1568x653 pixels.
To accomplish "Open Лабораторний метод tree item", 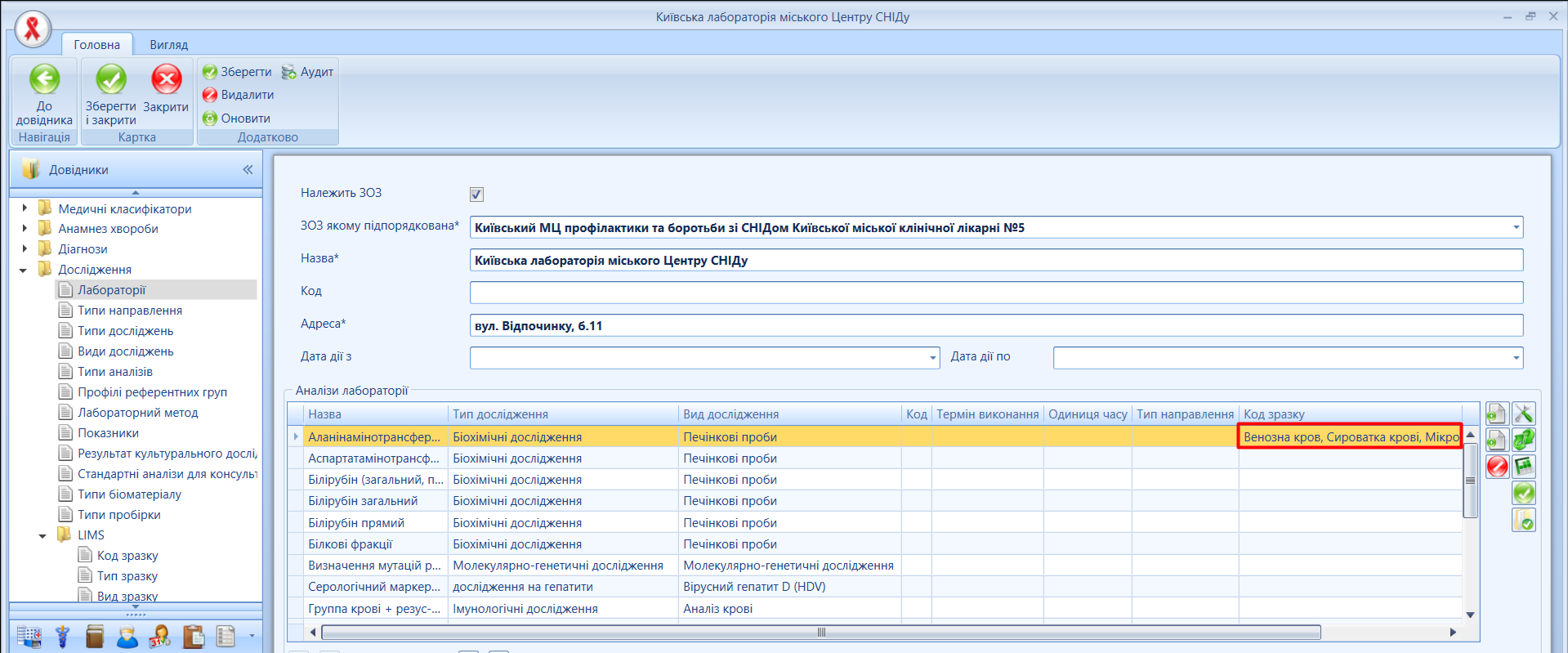I will click(137, 413).
